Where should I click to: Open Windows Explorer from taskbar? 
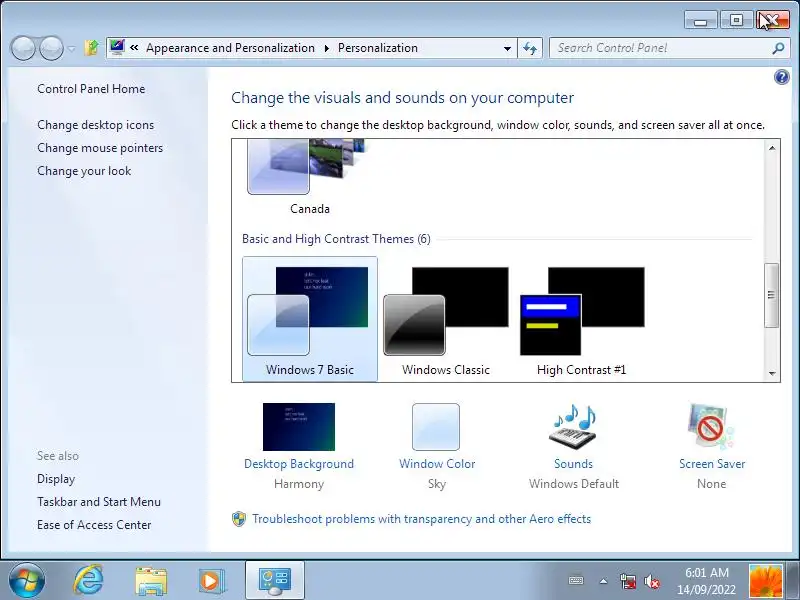(x=151, y=581)
